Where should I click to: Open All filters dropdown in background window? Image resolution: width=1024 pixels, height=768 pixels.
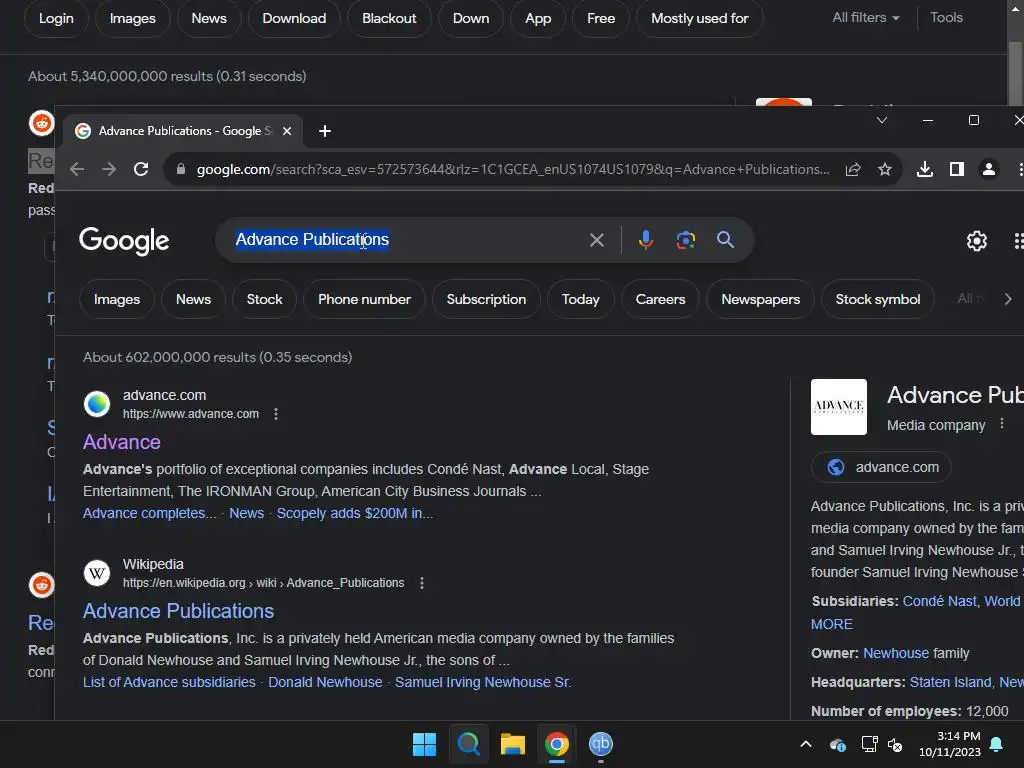coord(866,18)
